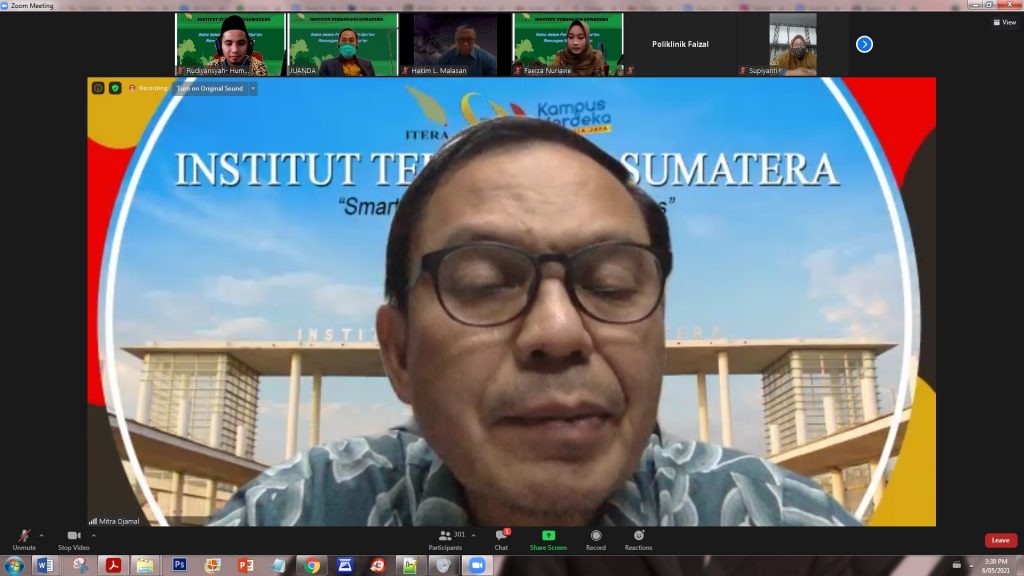Open the red circular app icon in taskbar
1024x576 pixels.
377,565
